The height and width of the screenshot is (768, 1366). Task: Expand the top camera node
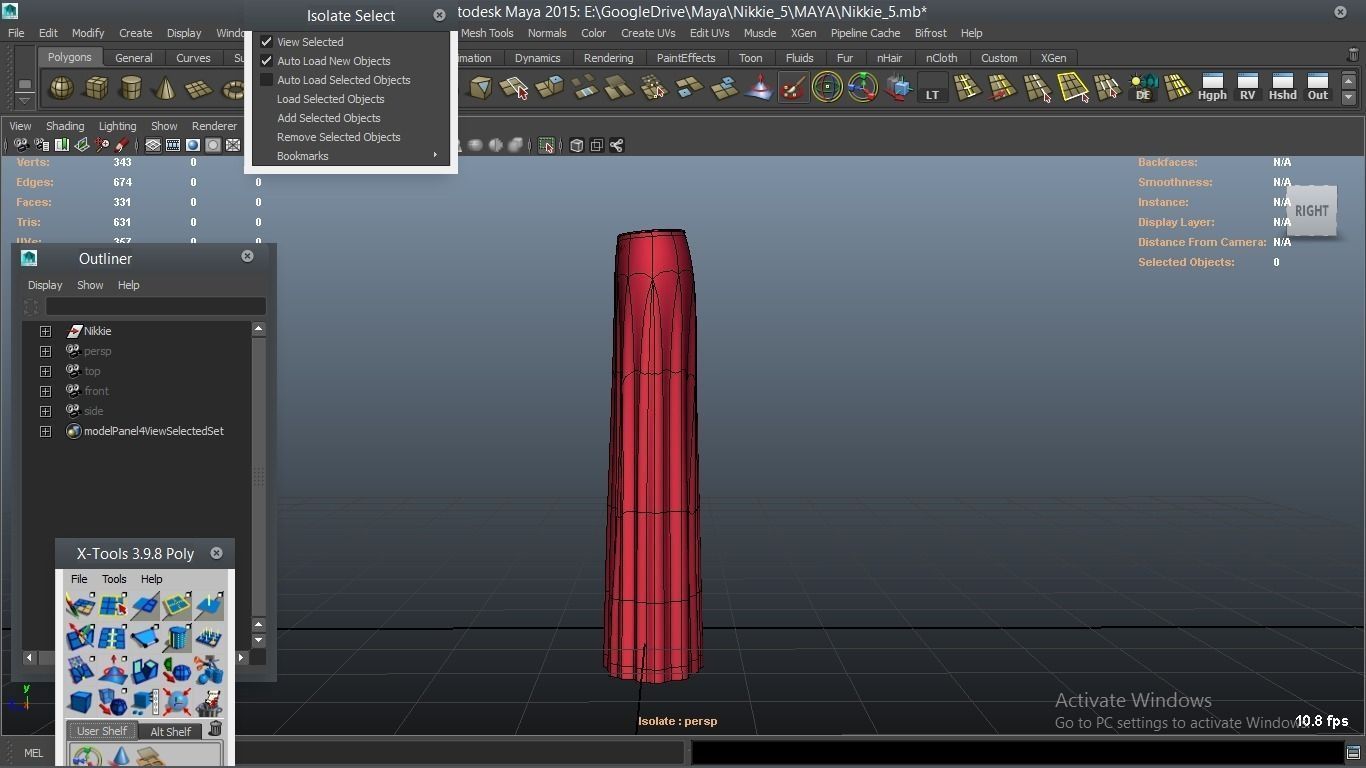[45, 371]
